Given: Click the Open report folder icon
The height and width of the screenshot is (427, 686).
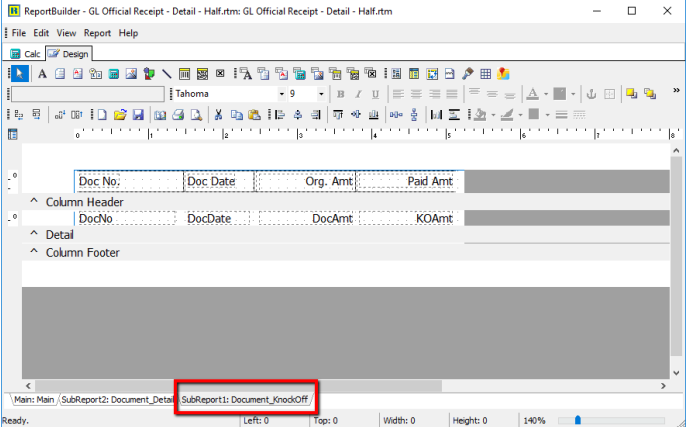Looking at the screenshot, I should (x=120, y=114).
